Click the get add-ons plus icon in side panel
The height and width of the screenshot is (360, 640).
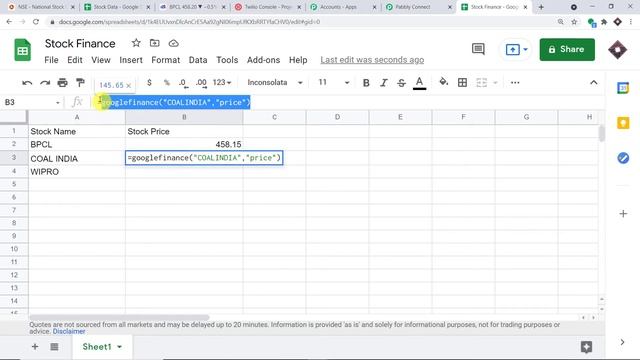[623, 213]
